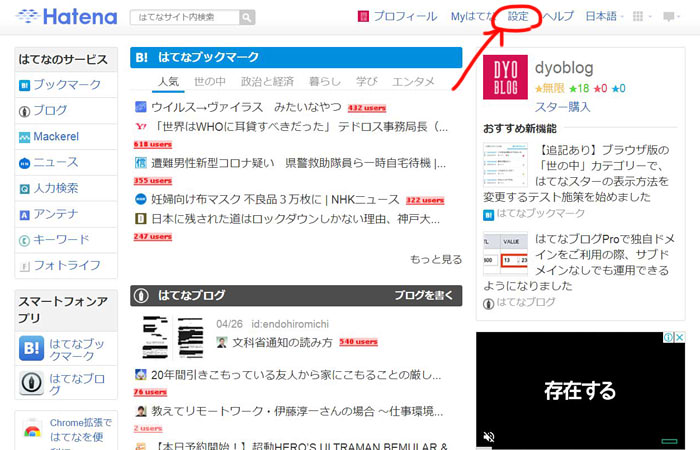Click the はてなブログ smartphone app icon

31,383
